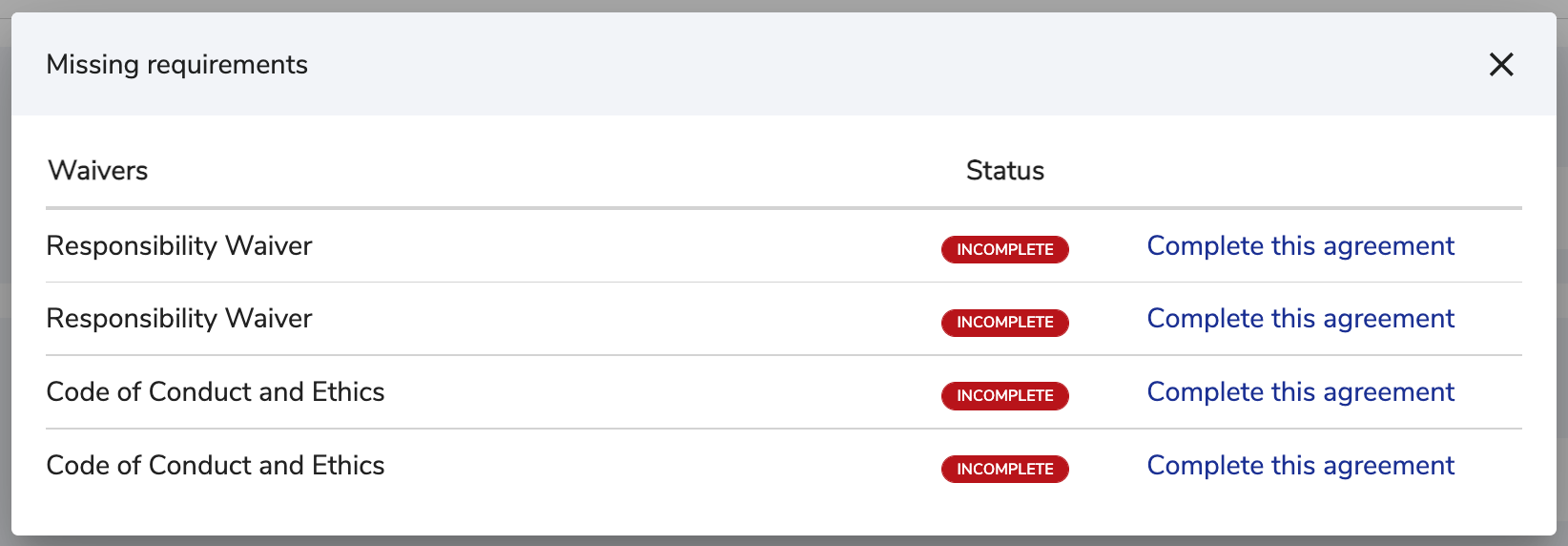The height and width of the screenshot is (546, 1568).
Task: Close the Missing requirements dialog
Action: point(1501,65)
